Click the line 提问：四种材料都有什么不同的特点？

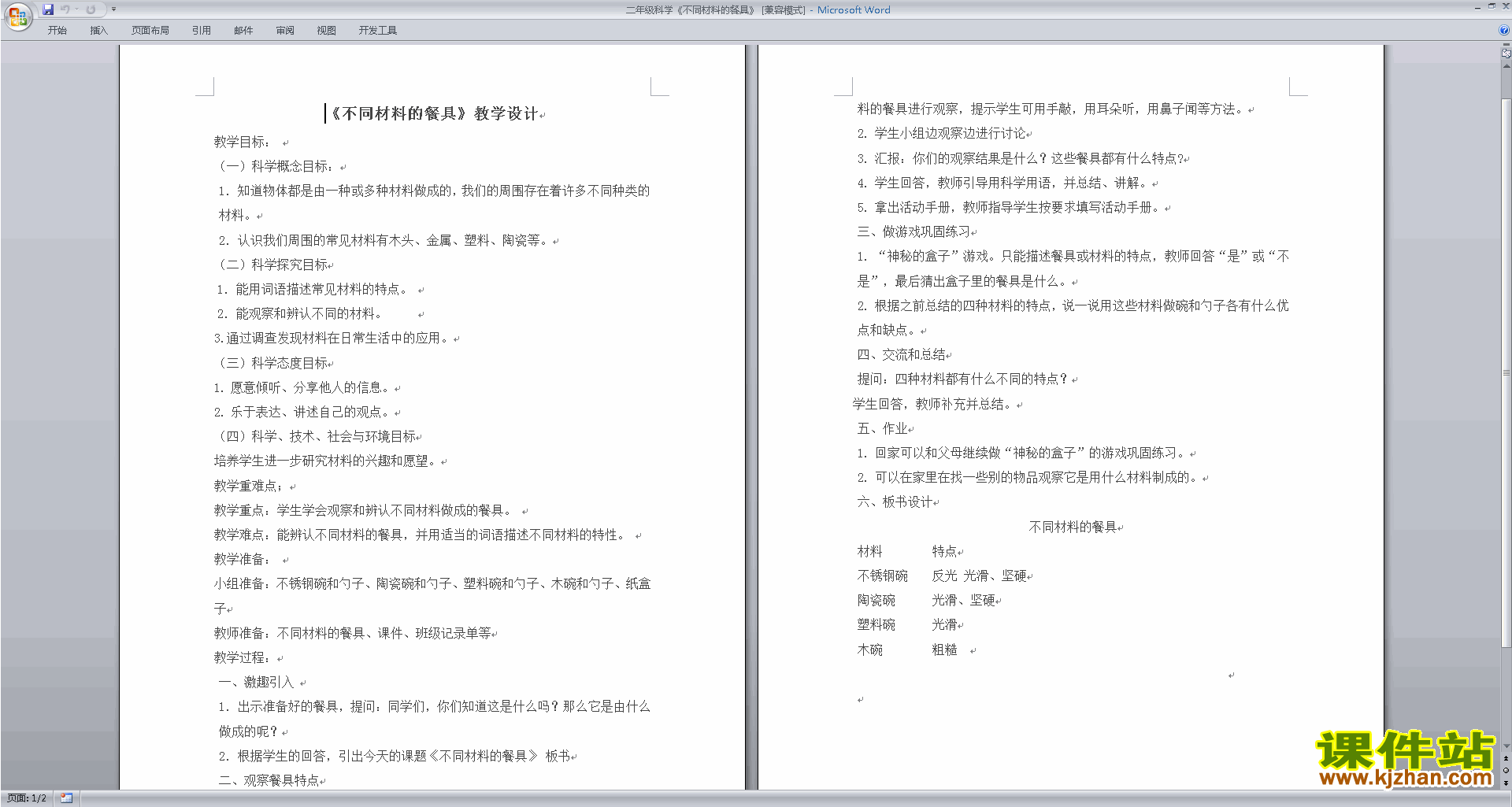click(963, 379)
